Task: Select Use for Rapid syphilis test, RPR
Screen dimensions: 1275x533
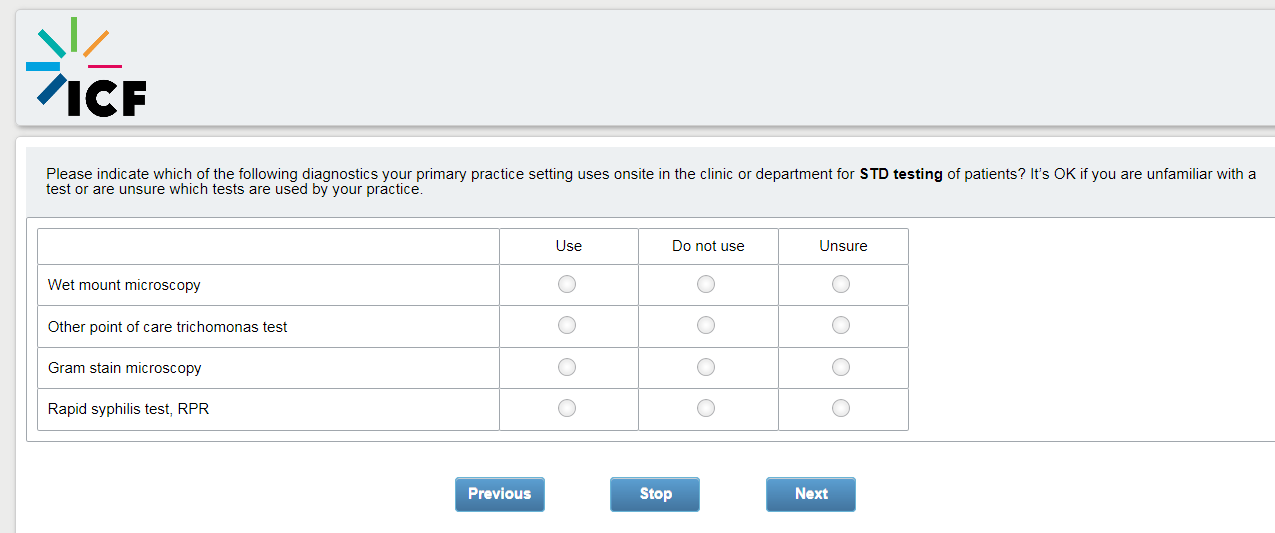Action: tap(567, 409)
